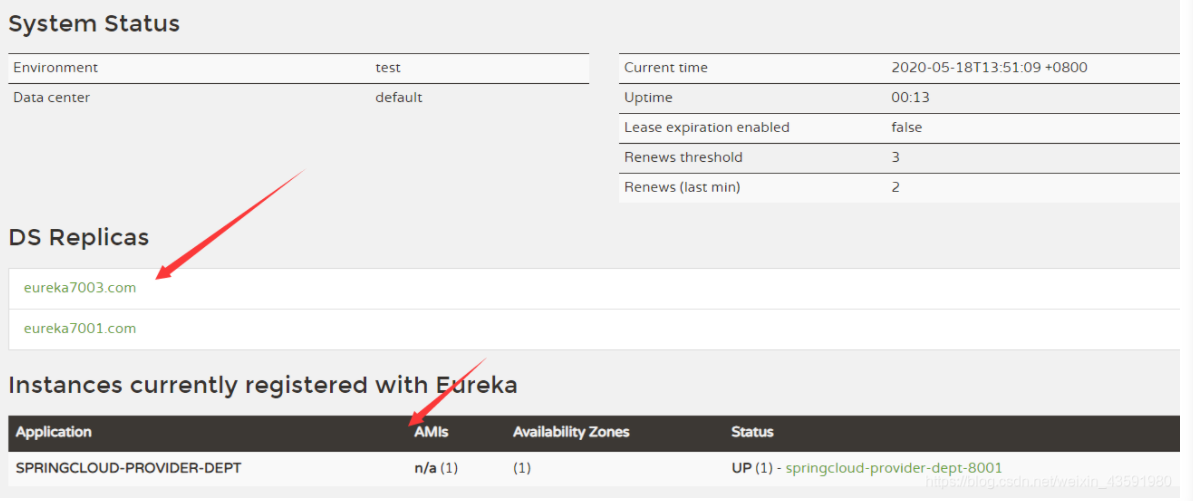The height and width of the screenshot is (501, 1193).
Task: Click the Current time timestamp value
Action: tap(989, 68)
